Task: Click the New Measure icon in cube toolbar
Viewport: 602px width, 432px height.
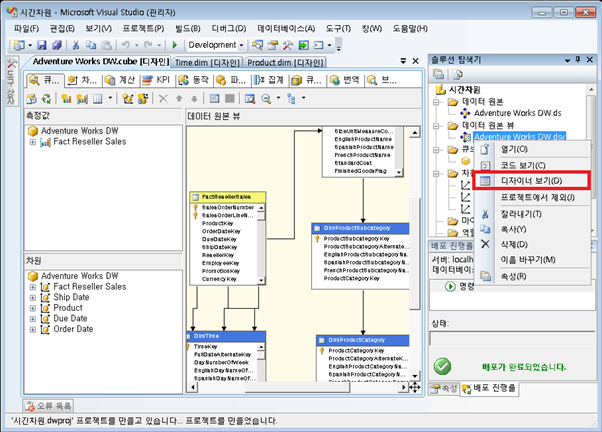Action: pyautogui.click(x=66, y=99)
